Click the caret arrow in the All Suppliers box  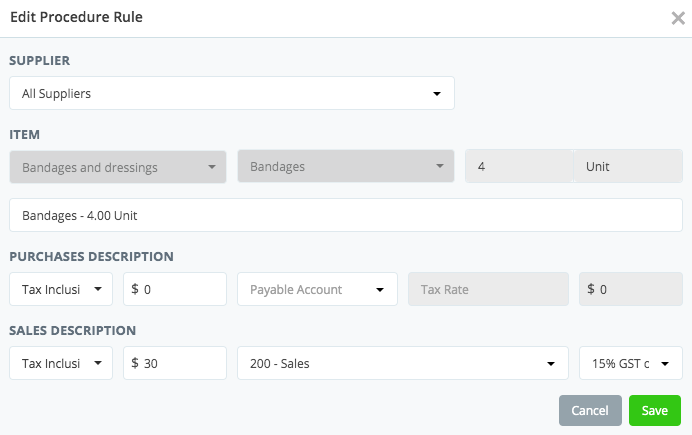(x=437, y=94)
